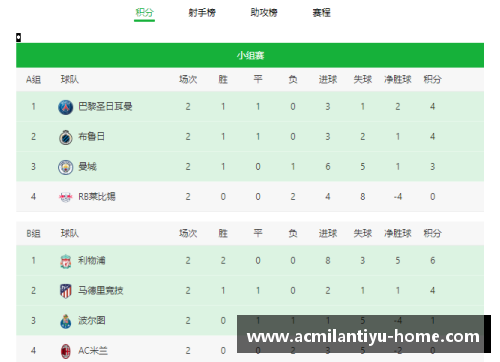Click the RB Leipzig team logo
The width and height of the screenshot is (500, 362).
tap(66, 197)
